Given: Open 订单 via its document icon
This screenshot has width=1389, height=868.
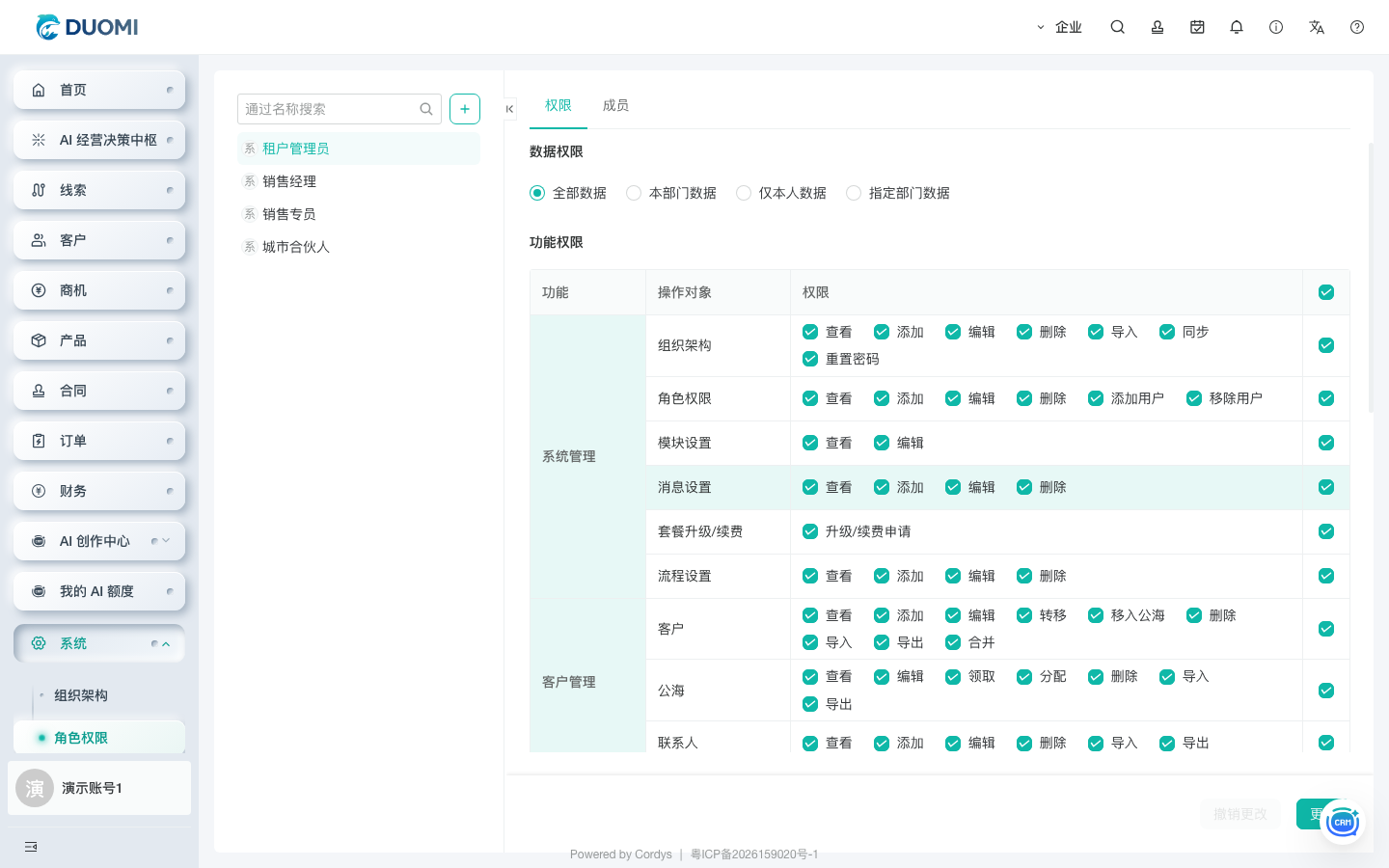Looking at the screenshot, I should (39, 441).
